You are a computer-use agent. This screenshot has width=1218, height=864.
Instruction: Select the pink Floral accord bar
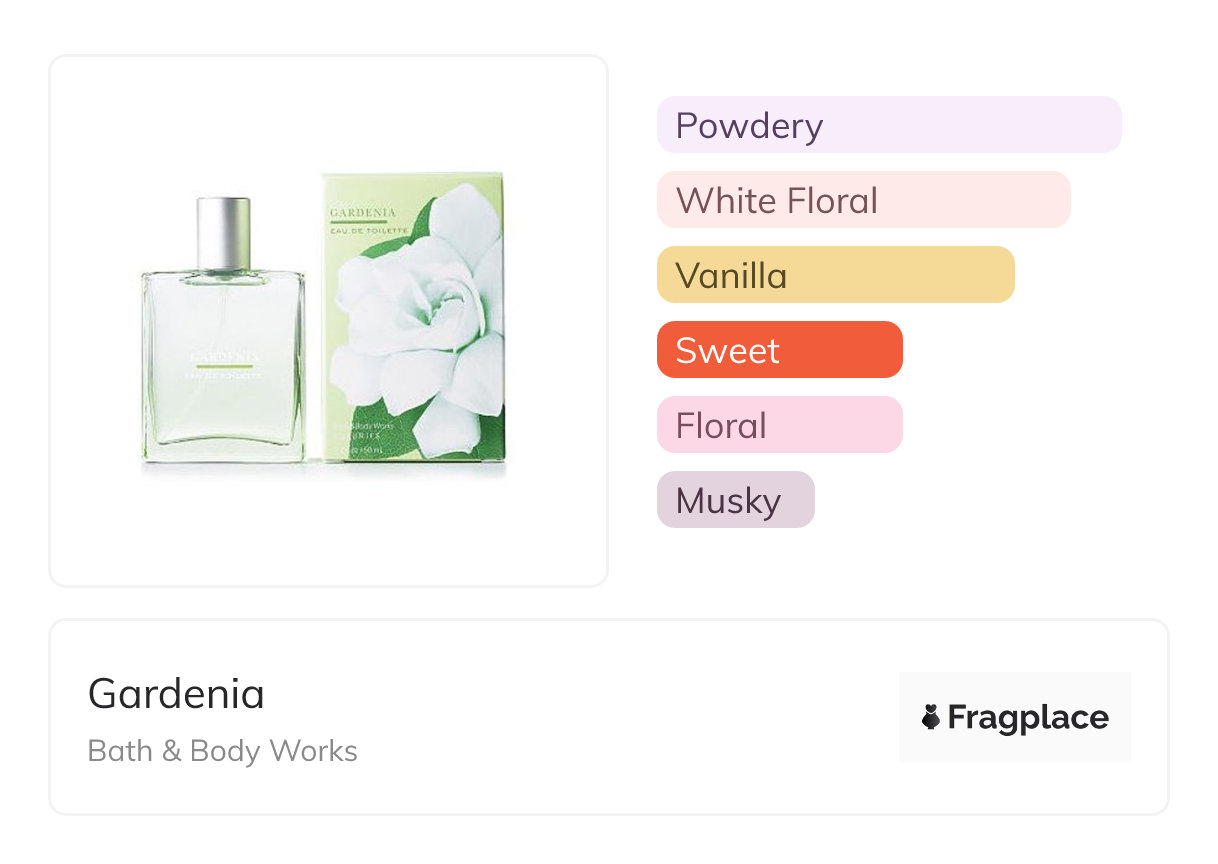coord(779,425)
